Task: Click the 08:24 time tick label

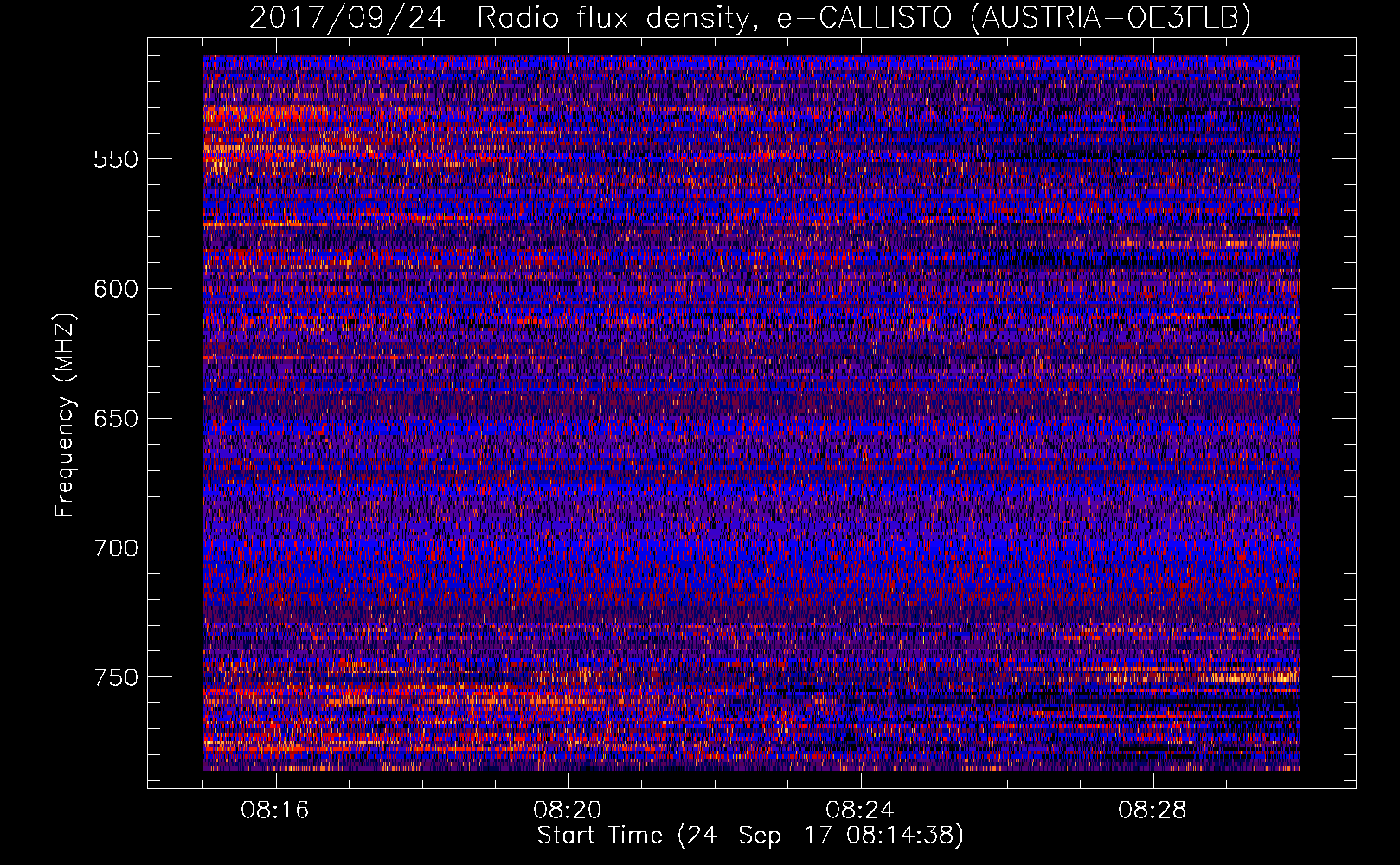Action: [860, 811]
